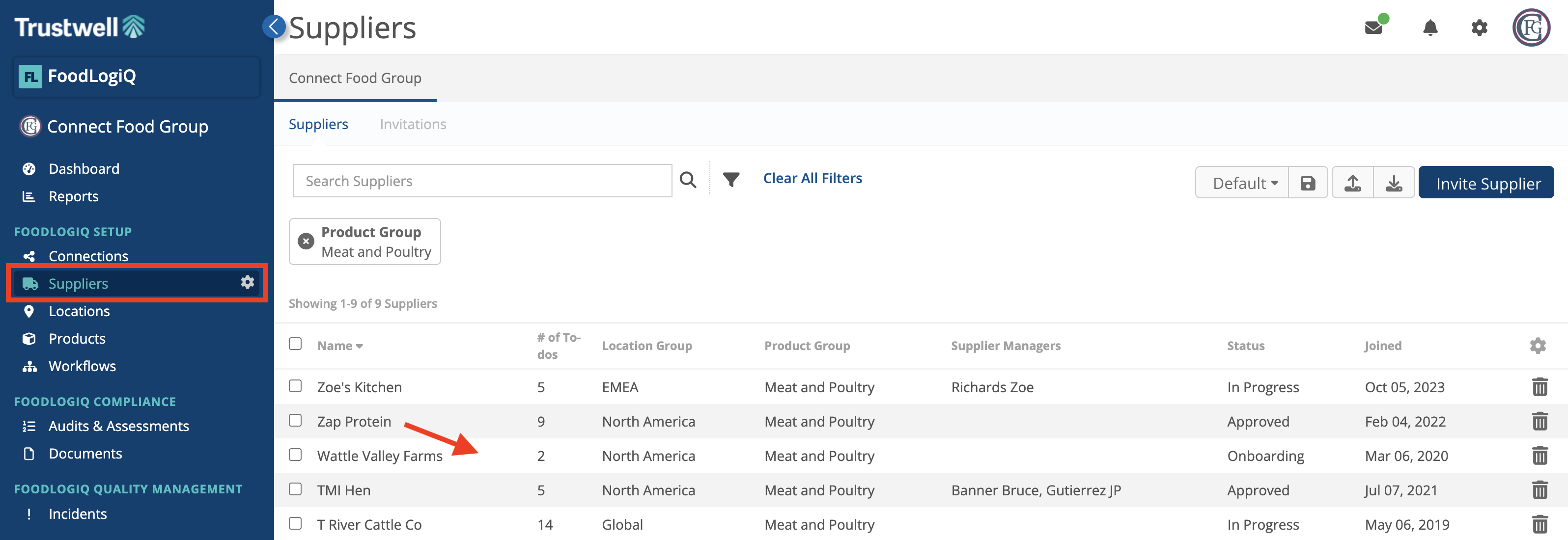Click the Dashboard gauge icon
Image resolution: width=1568 pixels, height=540 pixels.
(28, 169)
